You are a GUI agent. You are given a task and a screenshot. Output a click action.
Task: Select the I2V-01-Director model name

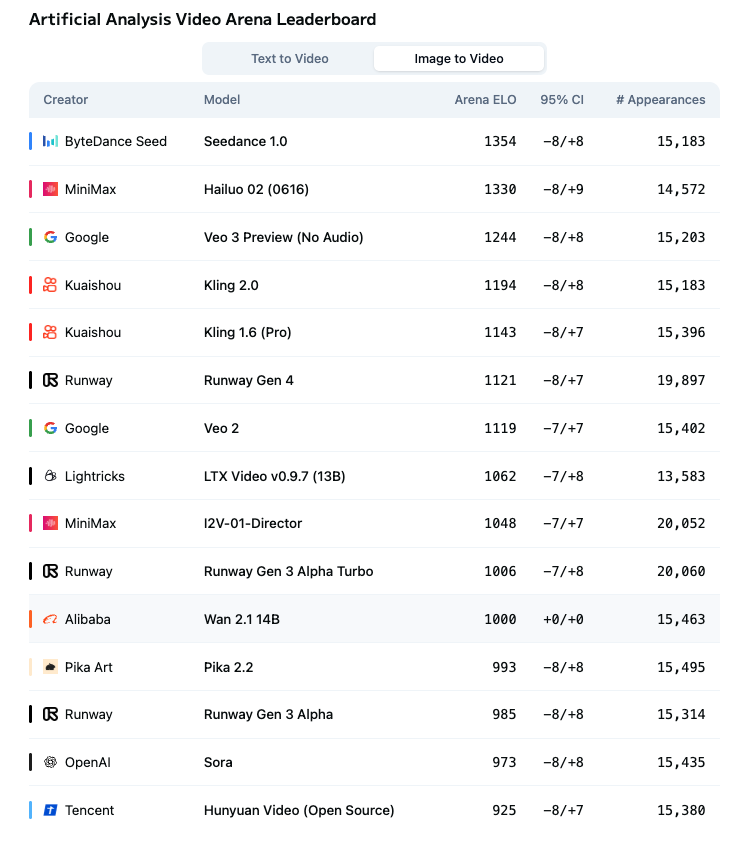coord(253,523)
